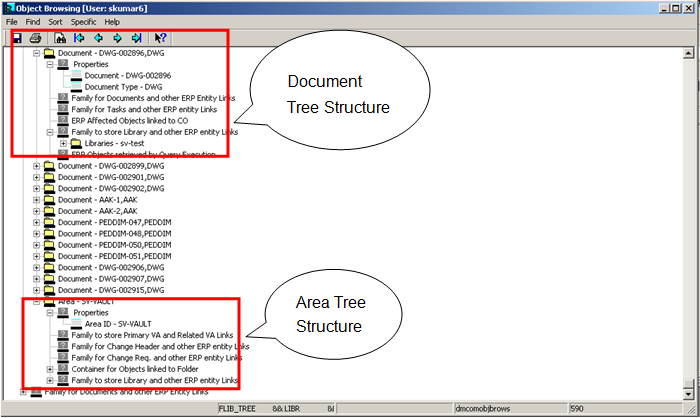Open the File menu

point(12,21)
